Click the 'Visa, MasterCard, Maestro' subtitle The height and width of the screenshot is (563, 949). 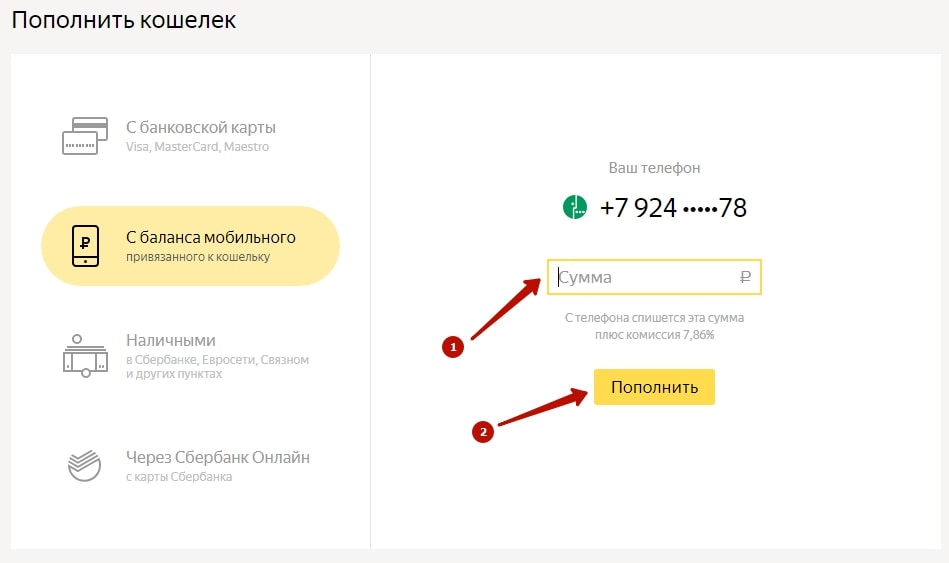click(197, 147)
